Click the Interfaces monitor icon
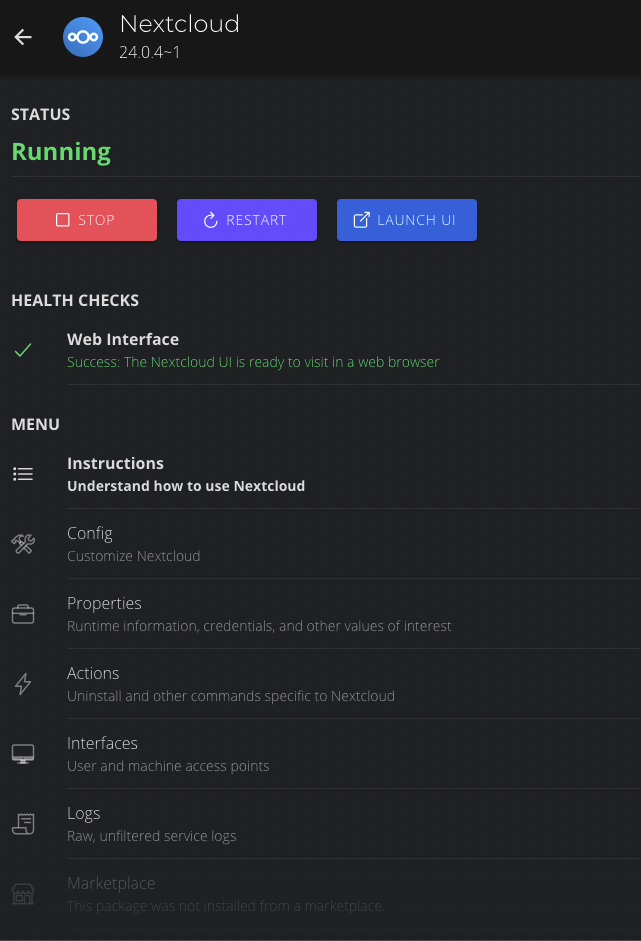The image size is (641, 941). [x=23, y=754]
